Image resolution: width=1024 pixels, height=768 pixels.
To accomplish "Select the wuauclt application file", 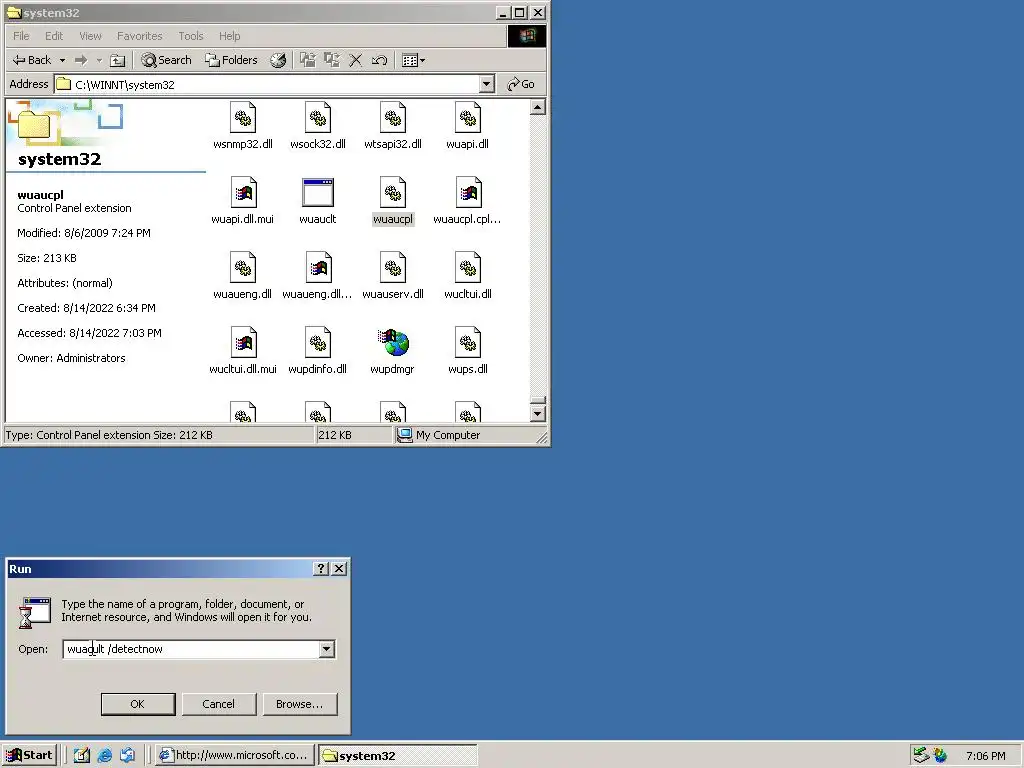I will click(x=318, y=201).
